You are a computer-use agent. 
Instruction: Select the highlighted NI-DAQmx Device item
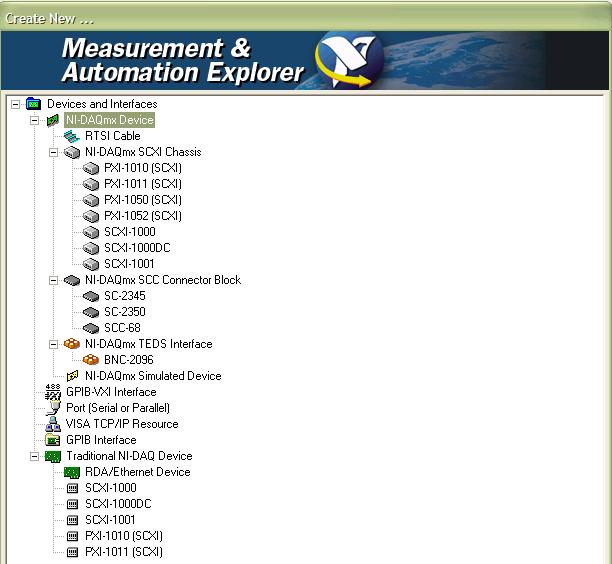110,120
